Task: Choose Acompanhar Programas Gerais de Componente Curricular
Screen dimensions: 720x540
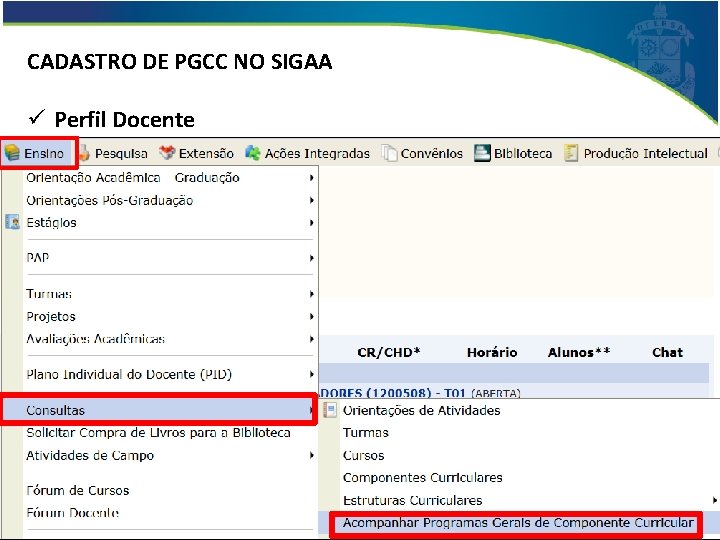Action: click(518, 523)
